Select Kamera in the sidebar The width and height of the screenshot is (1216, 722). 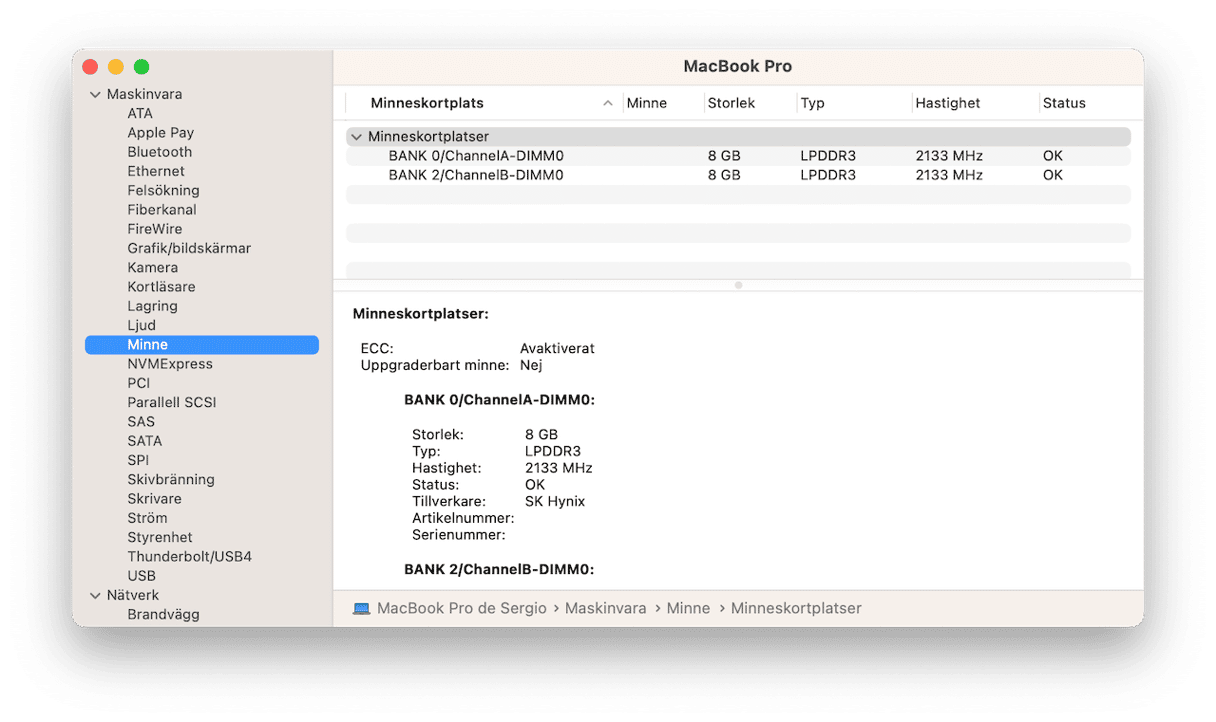pos(152,268)
